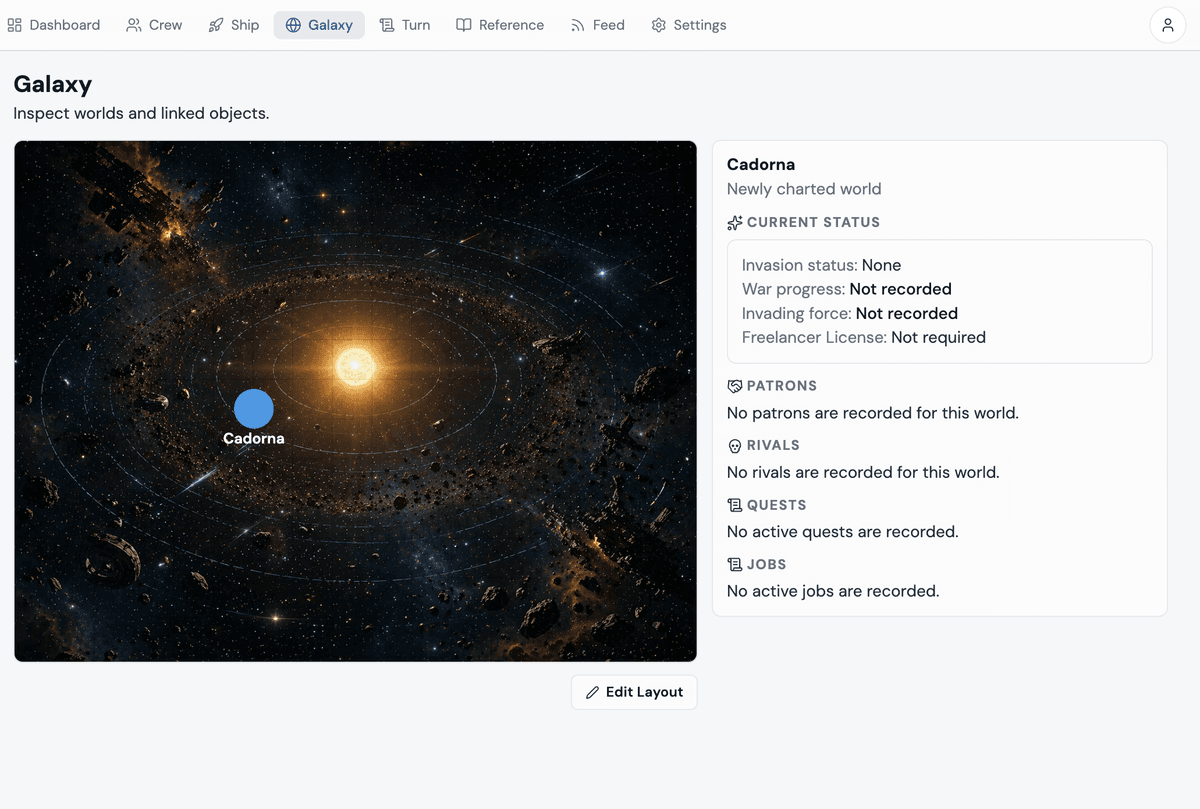Screen dimensions: 1200x809
Task: Click the scroll icon beside Quests
Action: pos(735,506)
